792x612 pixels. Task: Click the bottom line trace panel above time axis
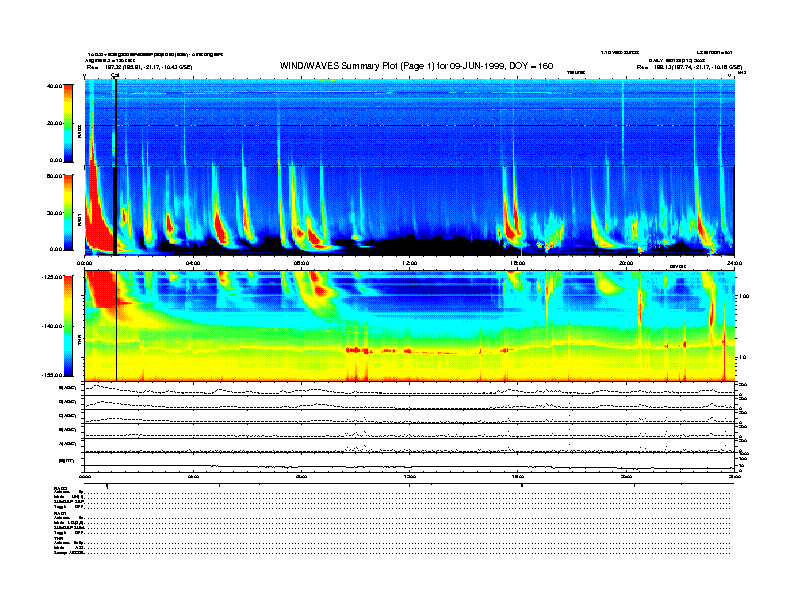[x=409, y=462]
